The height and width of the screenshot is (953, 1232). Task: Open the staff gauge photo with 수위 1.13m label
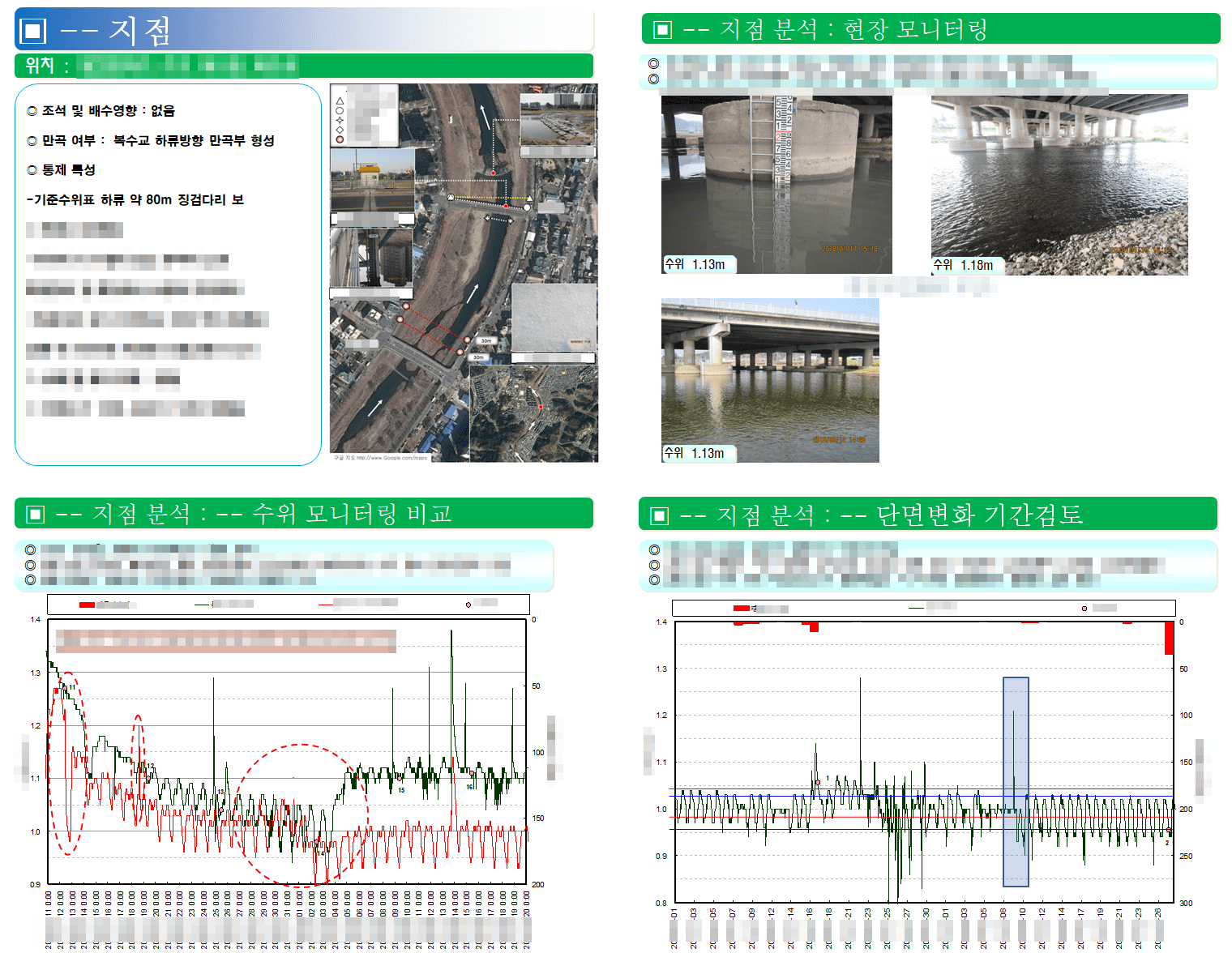[774, 182]
